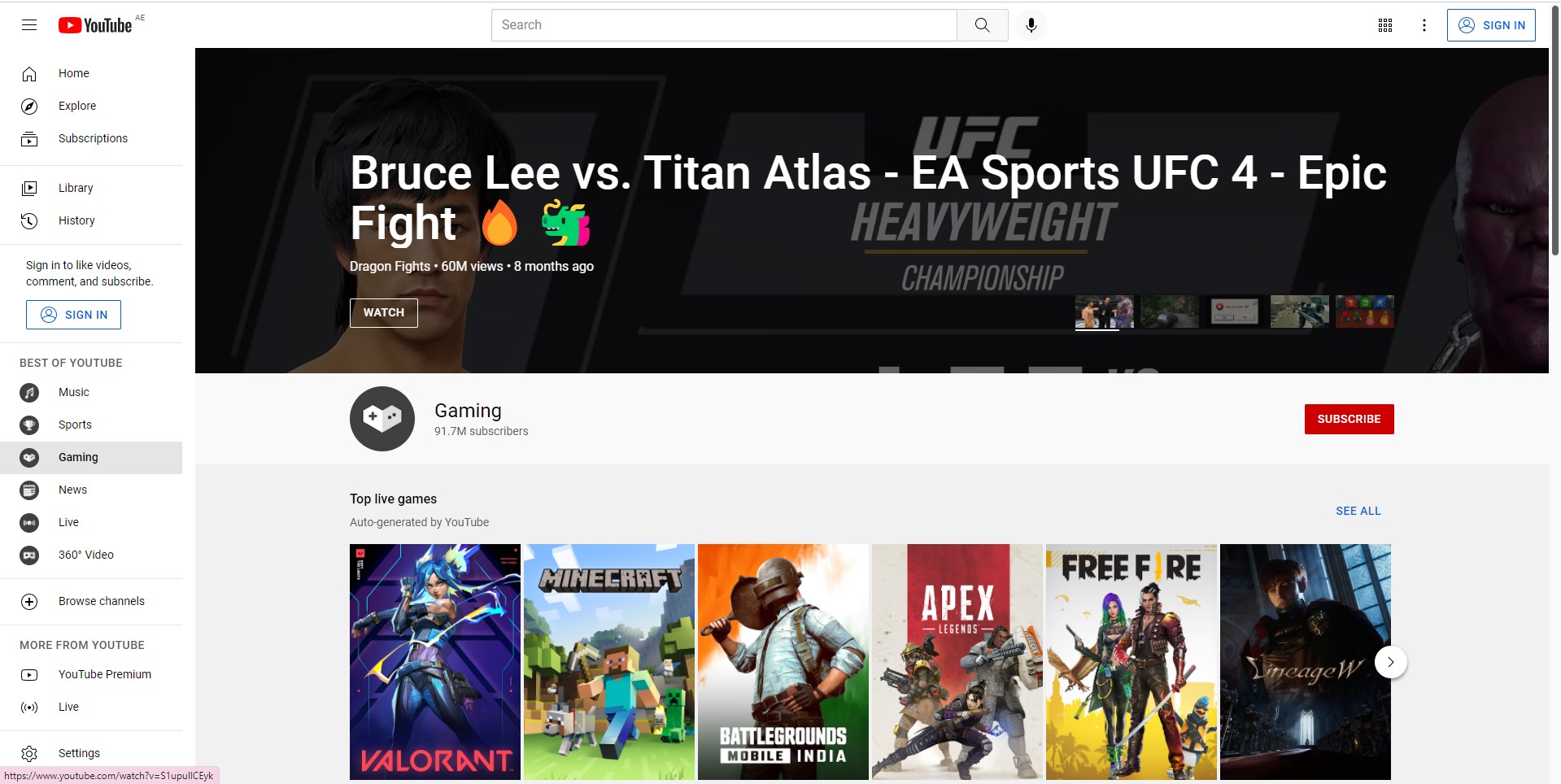Screen dimensions: 1561x784
Task: Click '91.7M subscribers' text
Action: 481,432
